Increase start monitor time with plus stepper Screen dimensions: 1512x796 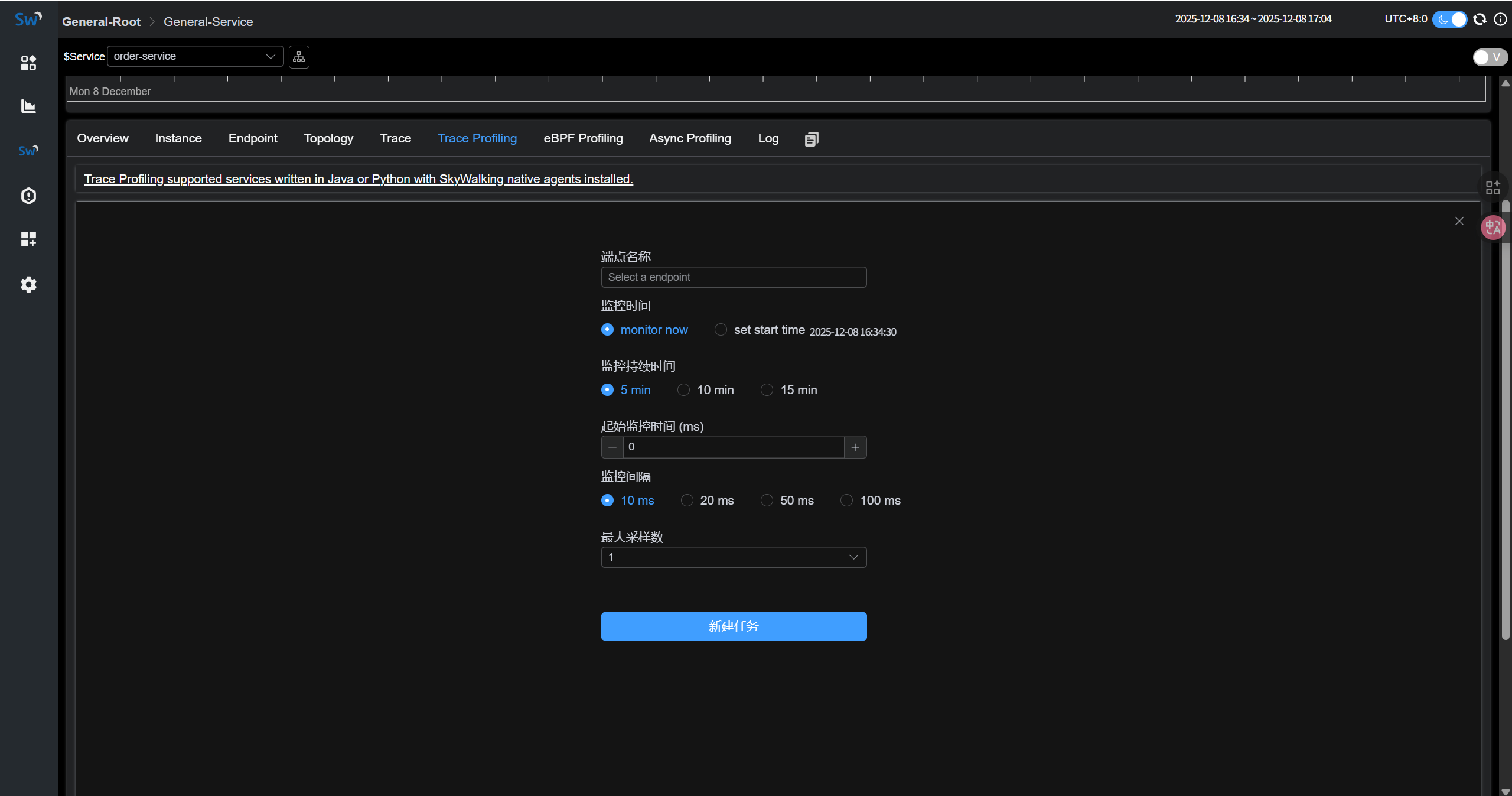coord(855,447)
